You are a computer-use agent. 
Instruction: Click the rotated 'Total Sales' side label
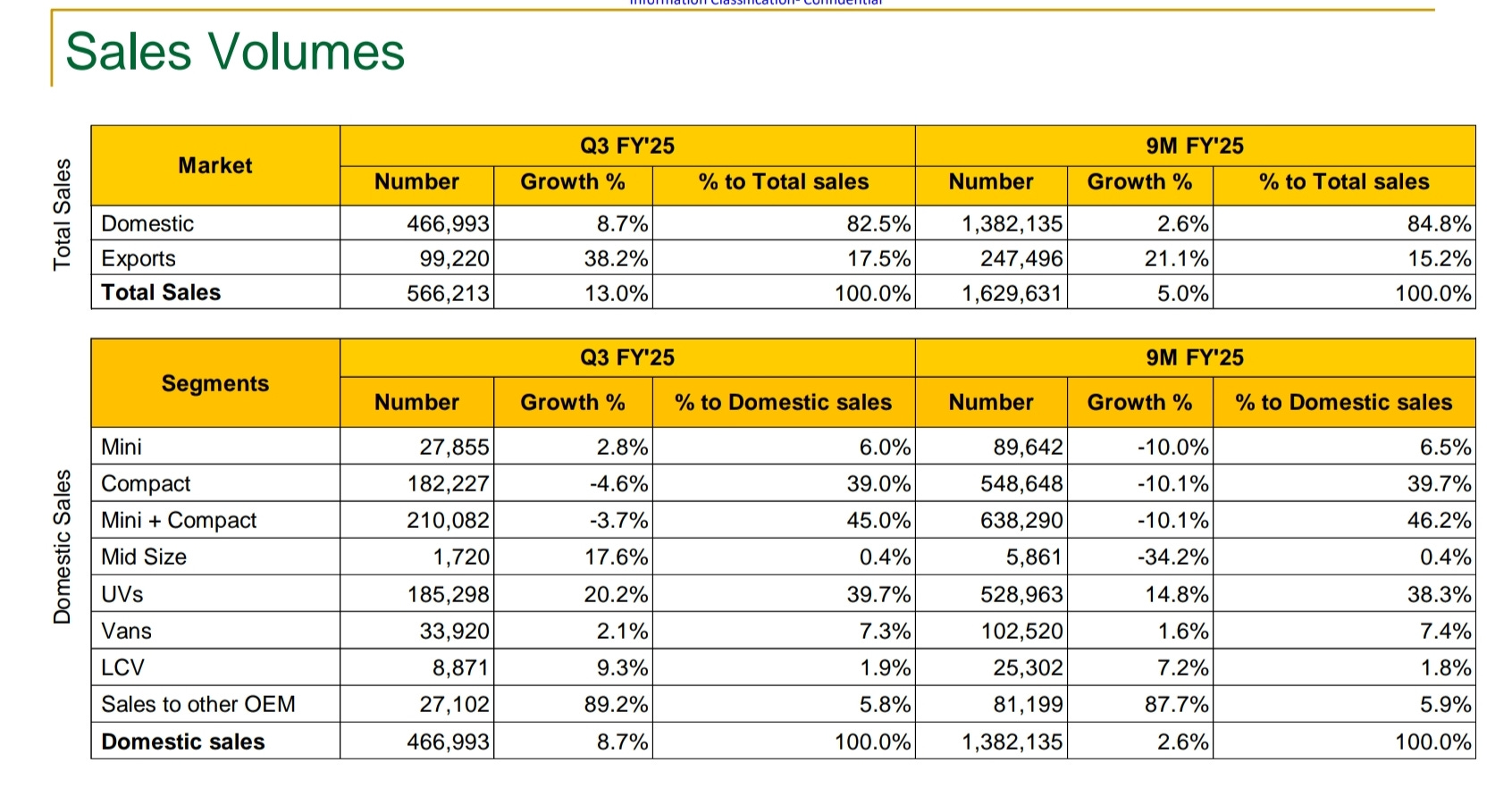point(62,214)
